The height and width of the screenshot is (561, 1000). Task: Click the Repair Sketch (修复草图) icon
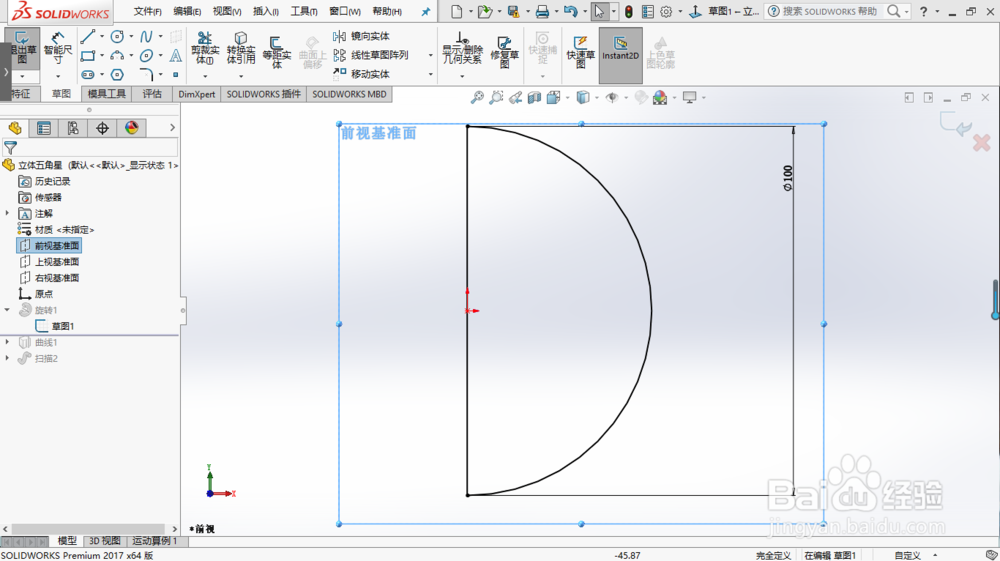tap(505, 48)
